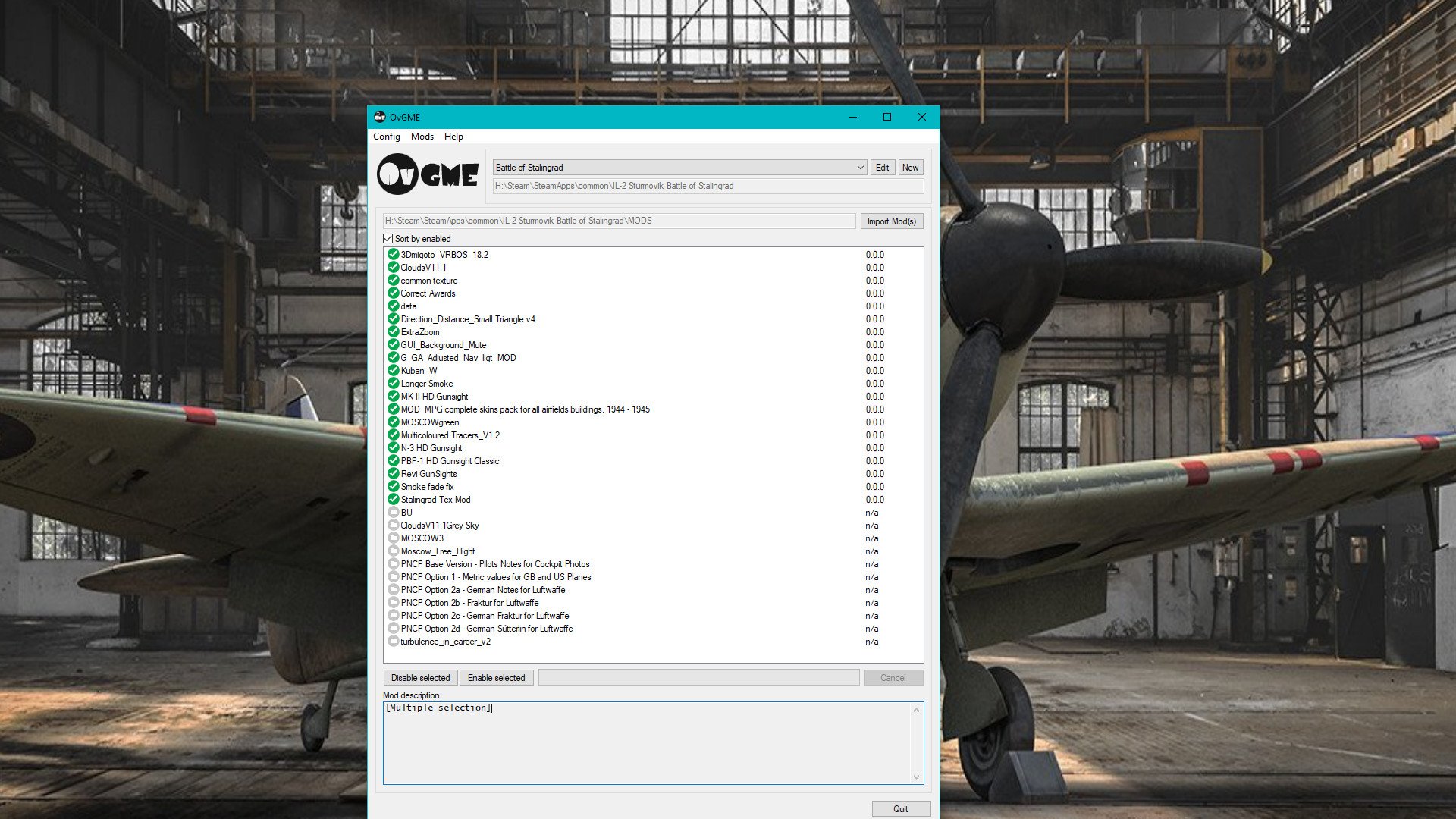The height and width of the screenshot is (819, 1456).
Task: Open the Mods menu
Action: (x=422, y=136)
